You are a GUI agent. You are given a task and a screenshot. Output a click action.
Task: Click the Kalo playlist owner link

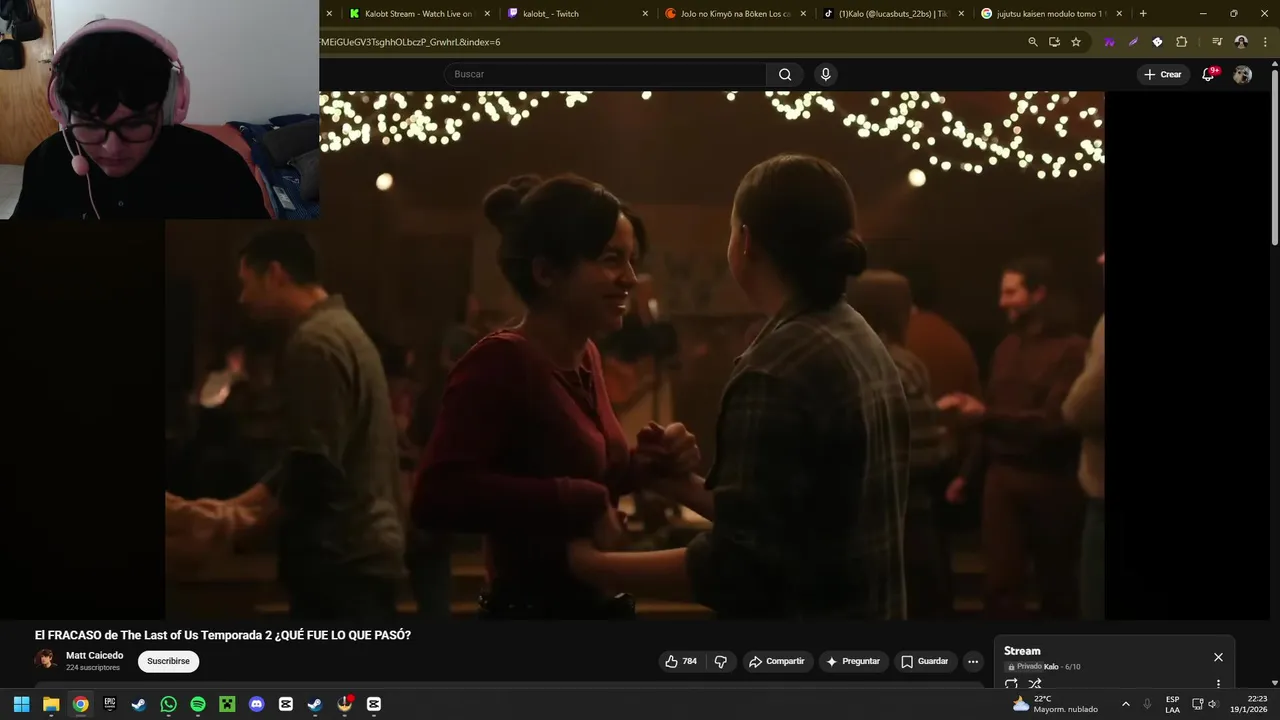(1051, 667)
